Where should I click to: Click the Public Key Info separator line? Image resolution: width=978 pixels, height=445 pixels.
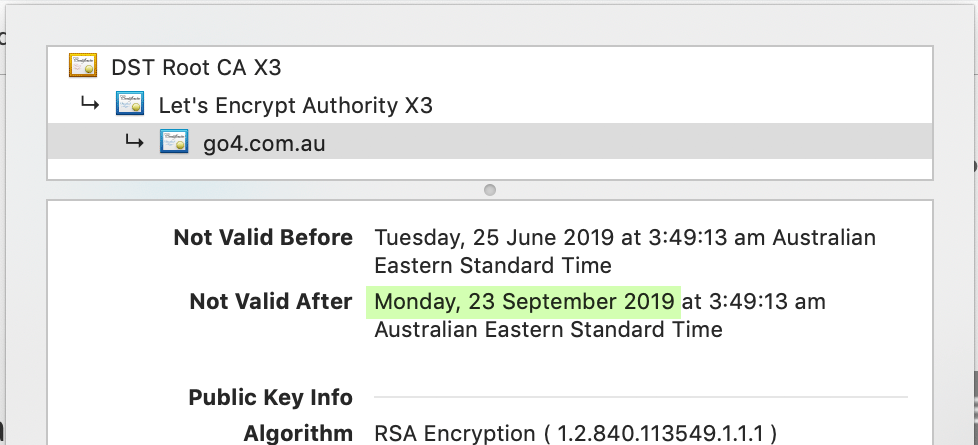(x=641, y=397)
